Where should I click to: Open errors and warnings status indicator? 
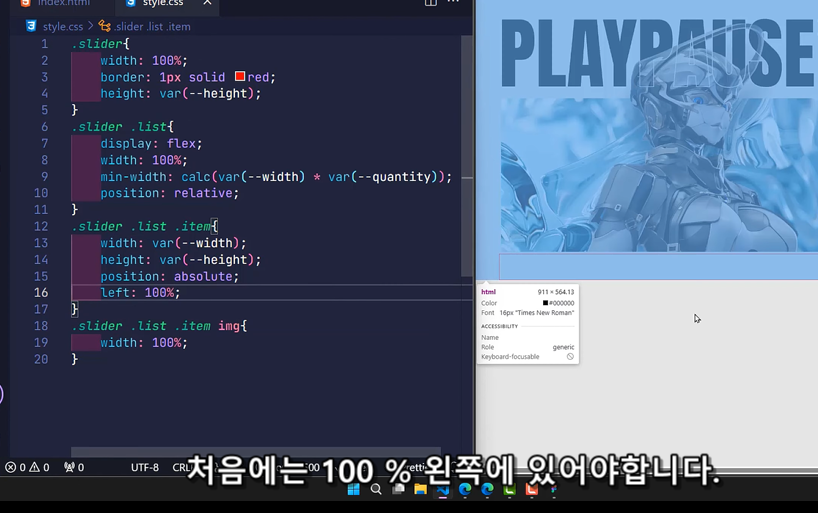click(27, 467)
